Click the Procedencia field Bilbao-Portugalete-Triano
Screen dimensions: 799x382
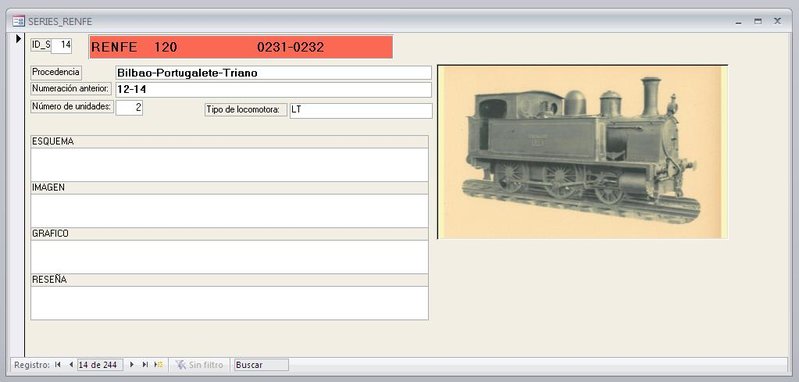click(274, 73)
